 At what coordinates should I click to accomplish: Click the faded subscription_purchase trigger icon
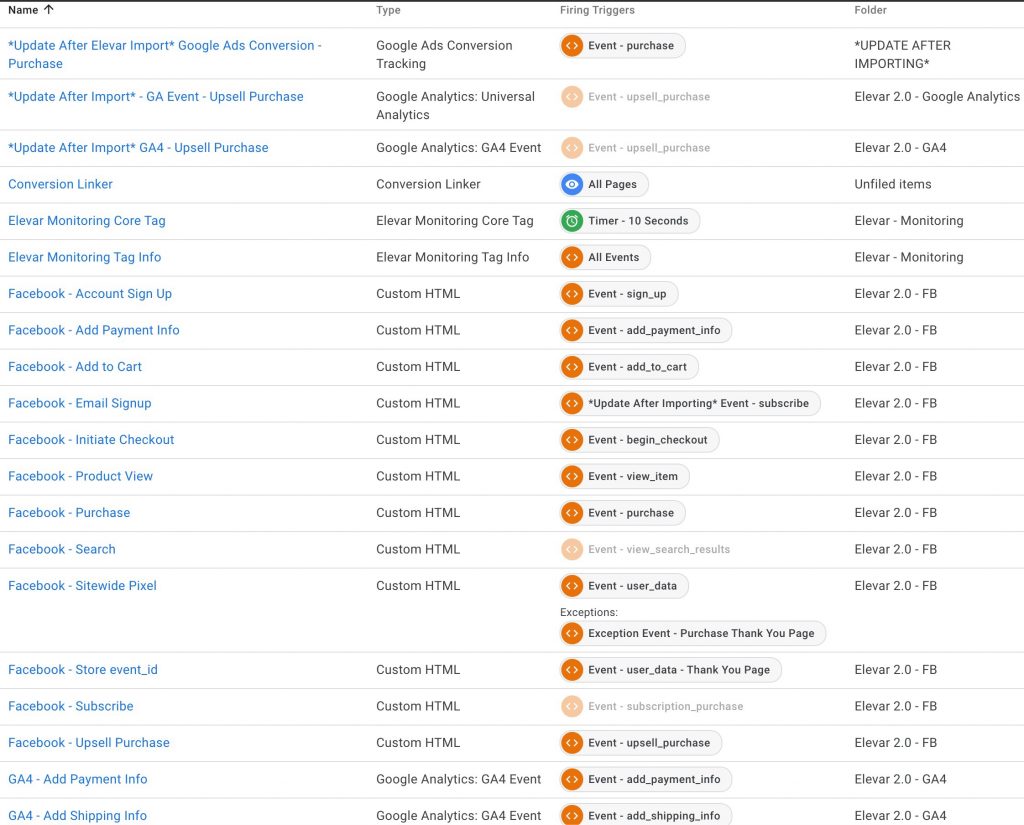pos(572,707)
